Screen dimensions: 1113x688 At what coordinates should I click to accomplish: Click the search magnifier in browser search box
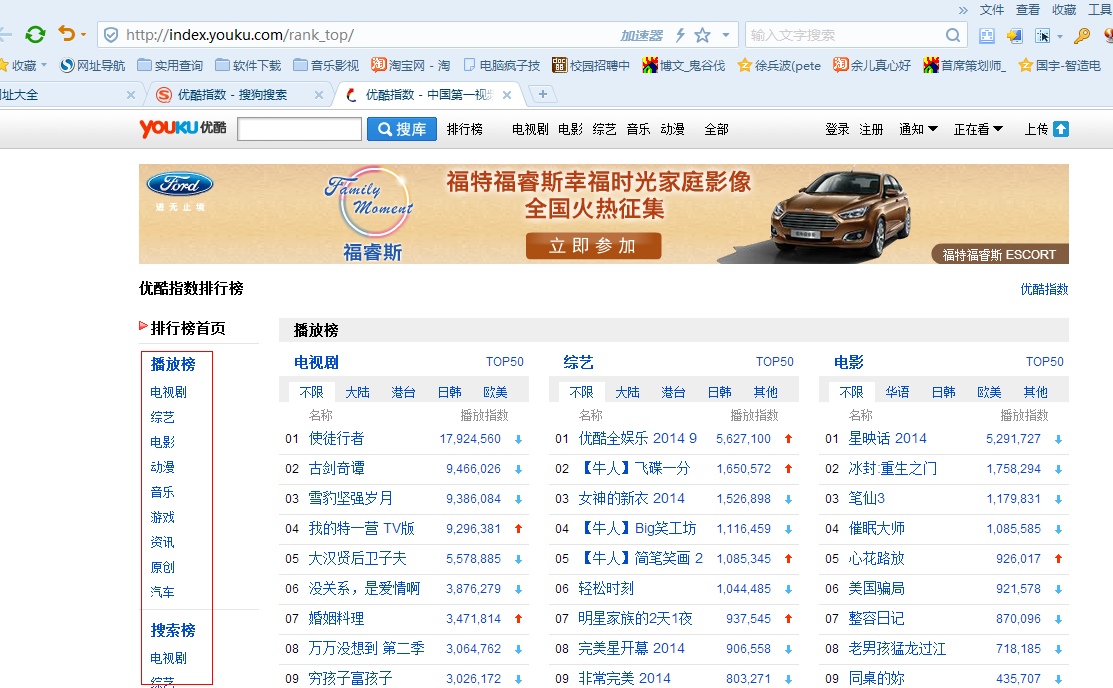[x=953, y=35]
